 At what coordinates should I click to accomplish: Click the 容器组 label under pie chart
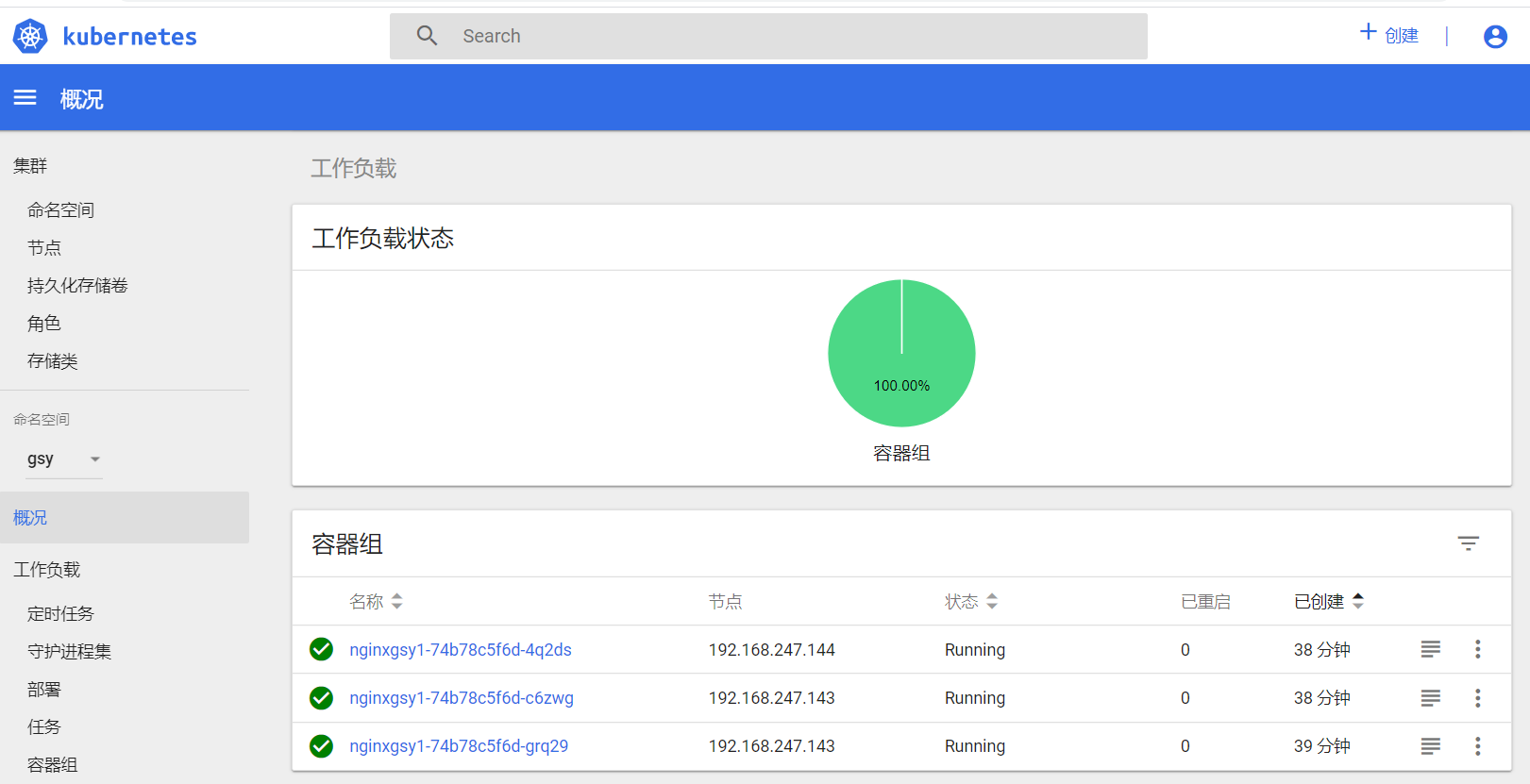(x=901, y=454)
